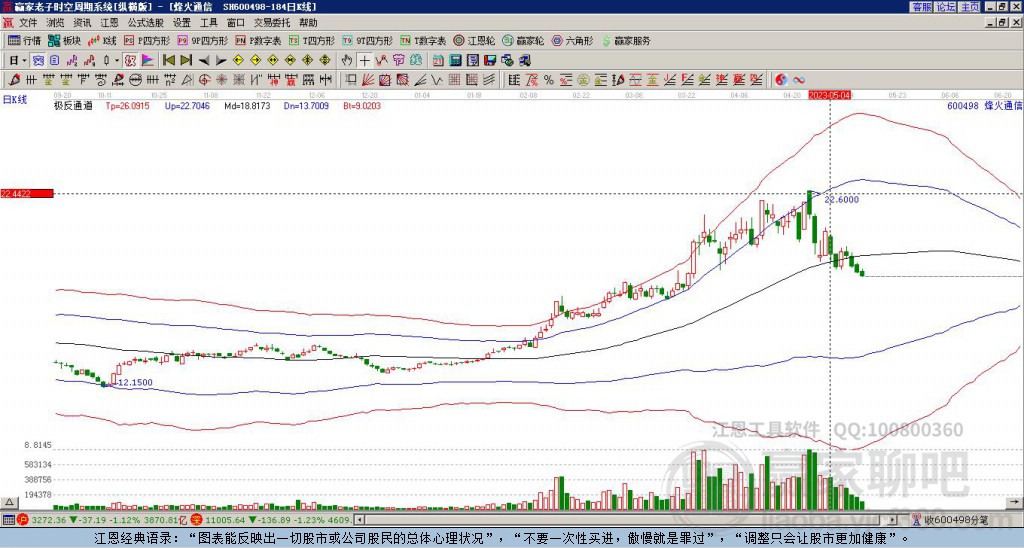Click the 极反通道 indicator name
This screenshot has width=1024, height=548.
[x=72, y=106]
